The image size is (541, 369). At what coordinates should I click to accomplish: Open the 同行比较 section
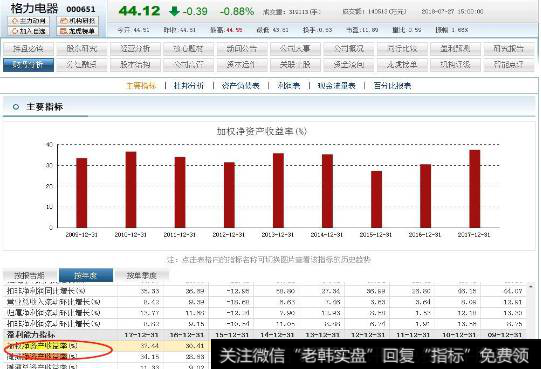point(402,49)
